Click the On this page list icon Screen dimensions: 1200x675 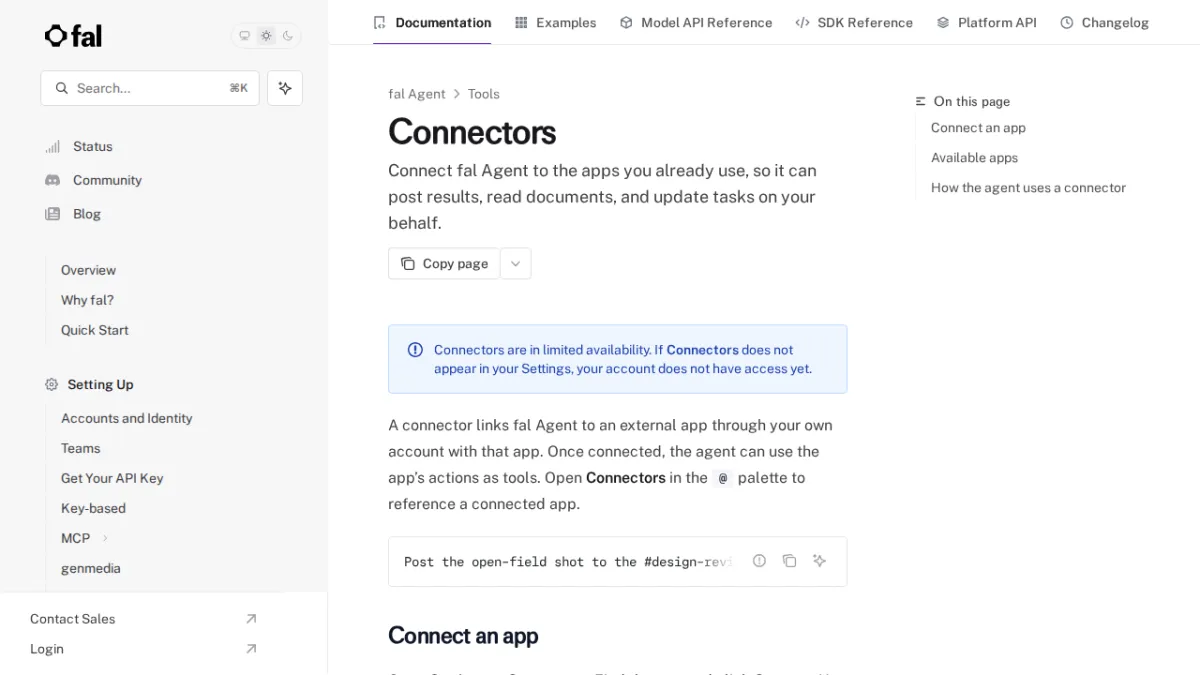tap(921, 101)
